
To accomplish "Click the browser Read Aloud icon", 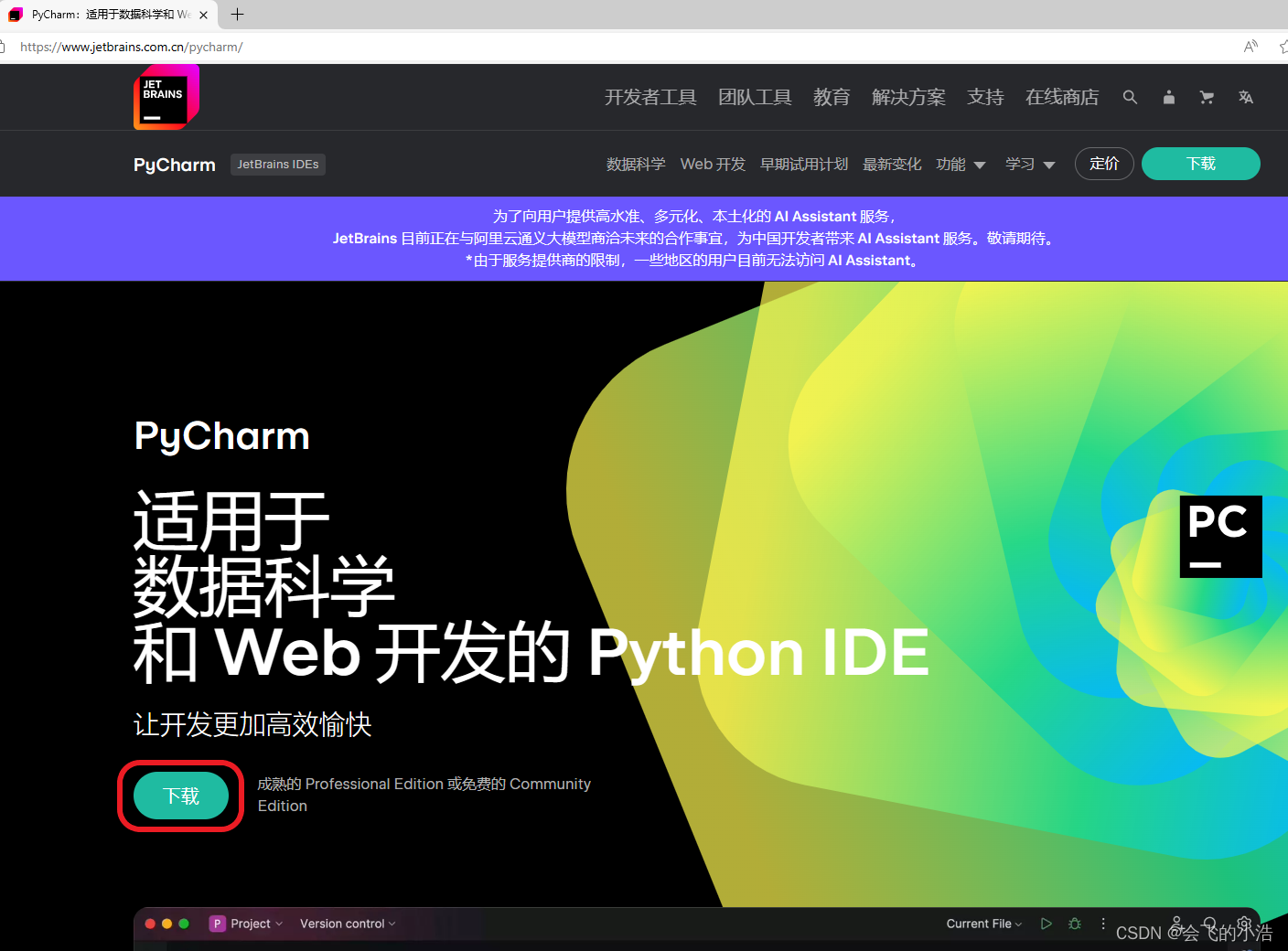I will tap(1250, 47).
